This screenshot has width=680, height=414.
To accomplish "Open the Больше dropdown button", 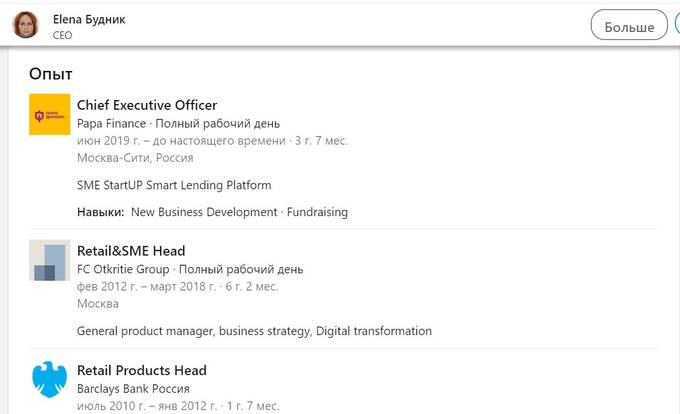I will click(629, 25).
